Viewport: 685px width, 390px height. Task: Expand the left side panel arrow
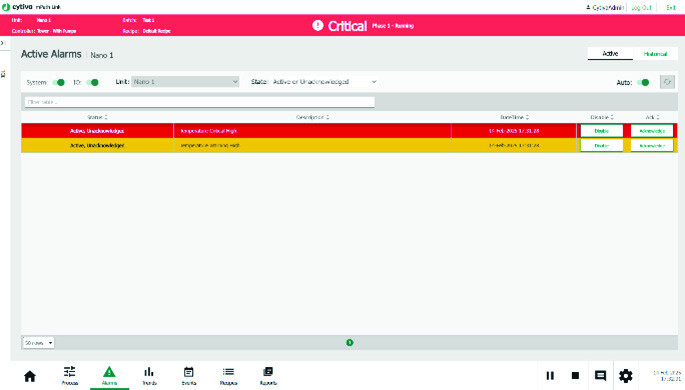(3, 43)
